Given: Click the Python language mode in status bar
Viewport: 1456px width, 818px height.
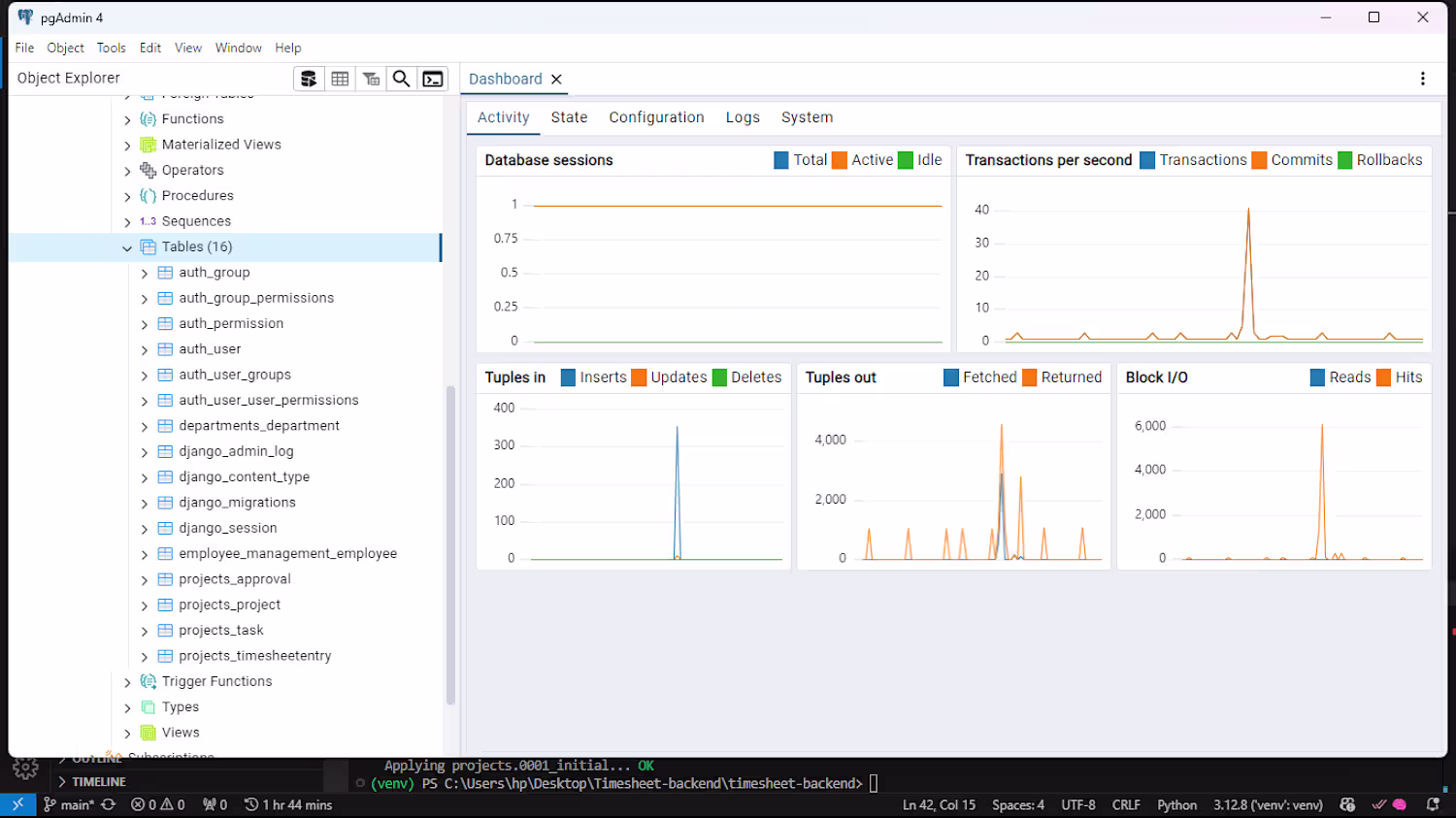Looking at the screenshot, I should pos(1176,804).
